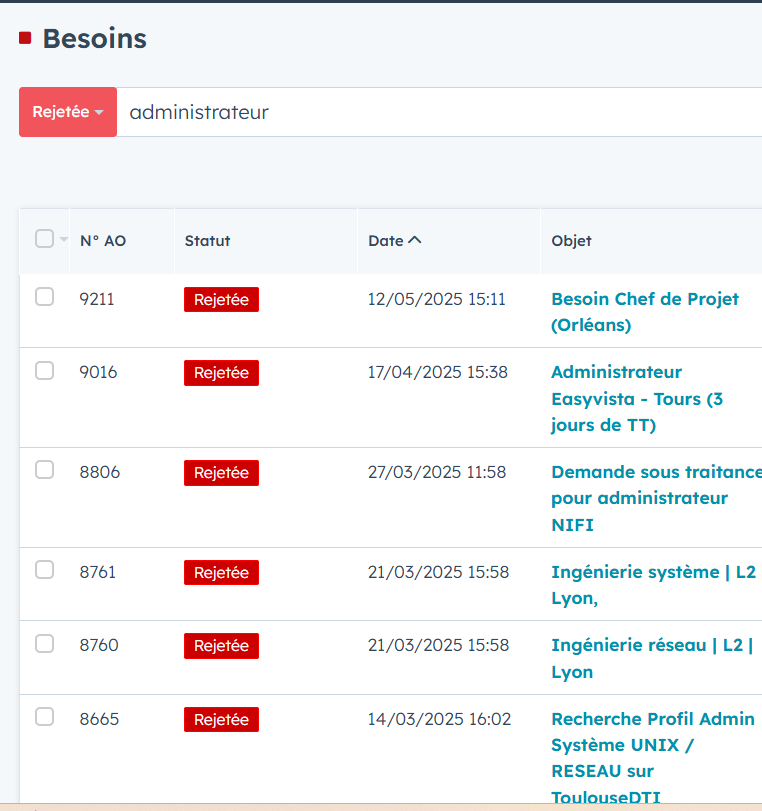Check the box for request 8806
The height and width of the screenshot is (811, 762).
44,470
